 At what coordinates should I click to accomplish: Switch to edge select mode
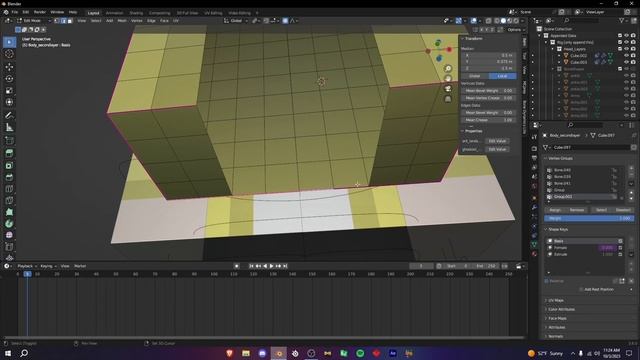pos(63,20)
